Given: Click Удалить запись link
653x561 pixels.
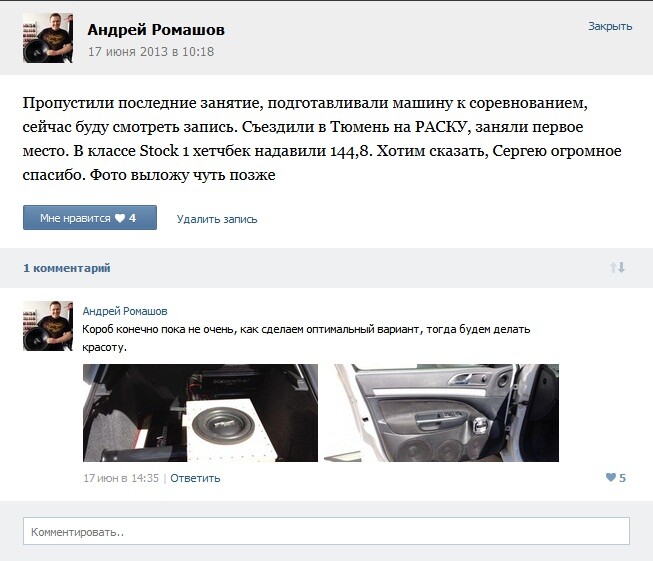Looking at the screenshot, I should point(217,219).
